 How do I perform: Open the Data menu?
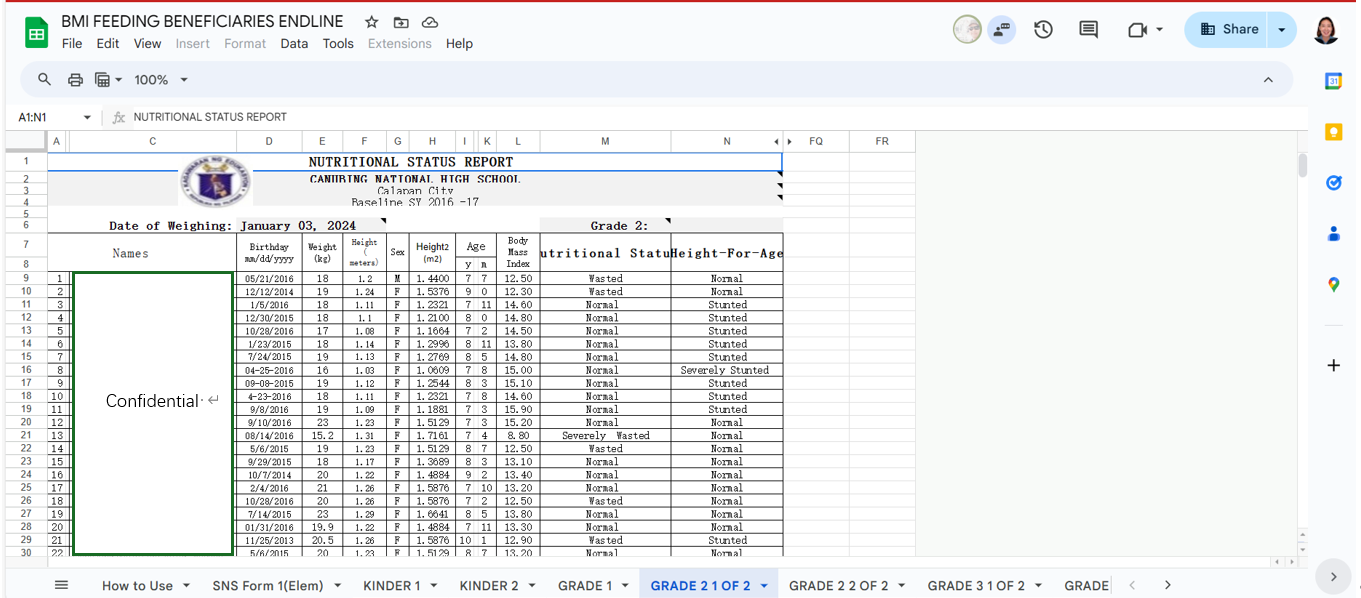point(294,44)
